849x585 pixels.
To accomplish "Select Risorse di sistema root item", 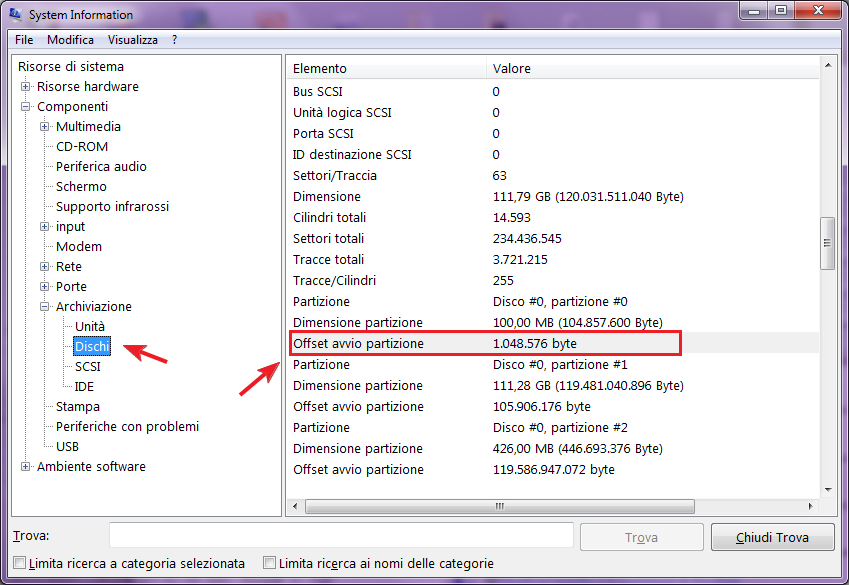I will tap(71, 67).
